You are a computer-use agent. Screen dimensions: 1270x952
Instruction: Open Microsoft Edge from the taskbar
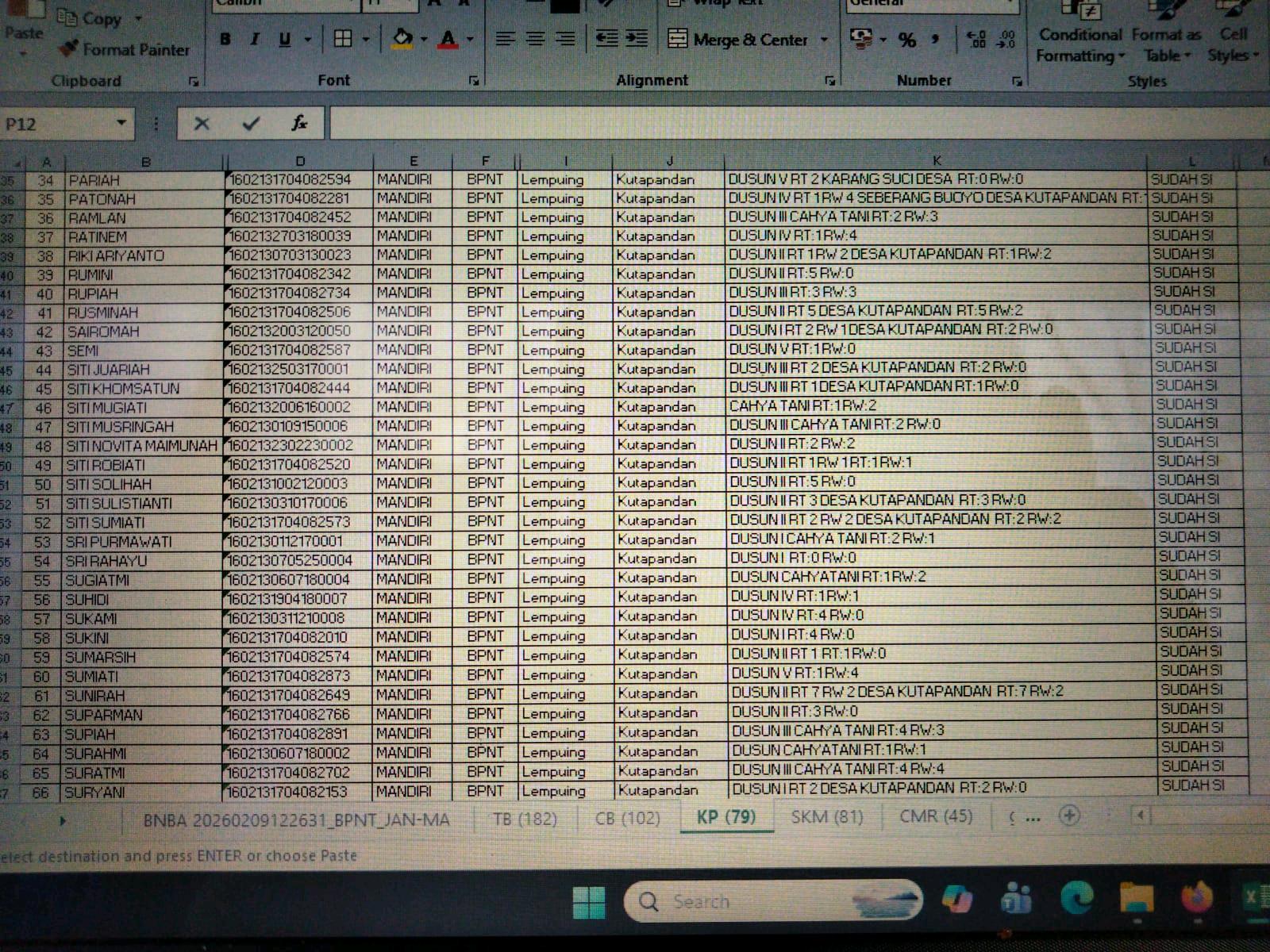[1077, 899]
